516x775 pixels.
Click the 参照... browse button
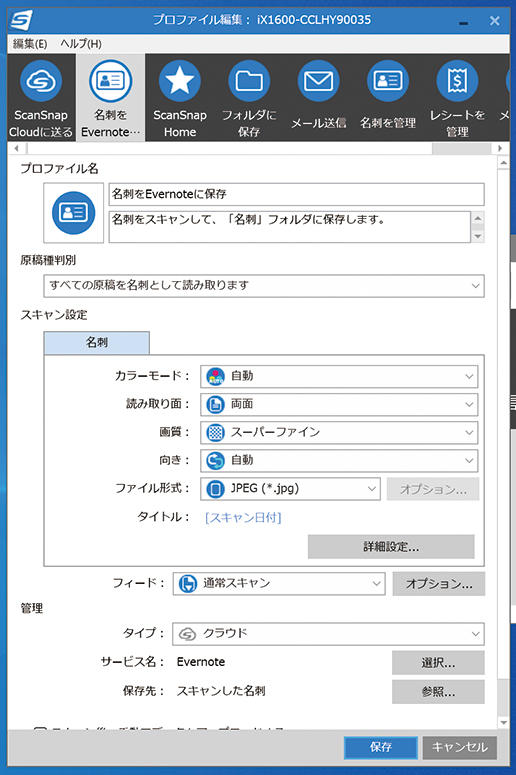438,691
